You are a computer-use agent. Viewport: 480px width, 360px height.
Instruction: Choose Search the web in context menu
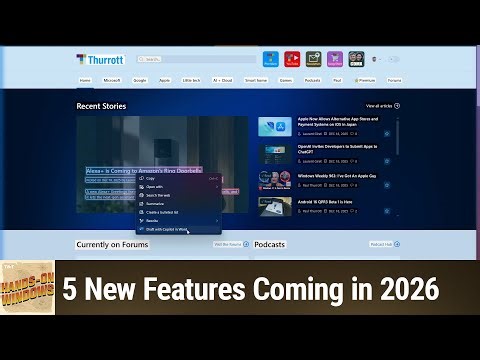coord(179,195)
